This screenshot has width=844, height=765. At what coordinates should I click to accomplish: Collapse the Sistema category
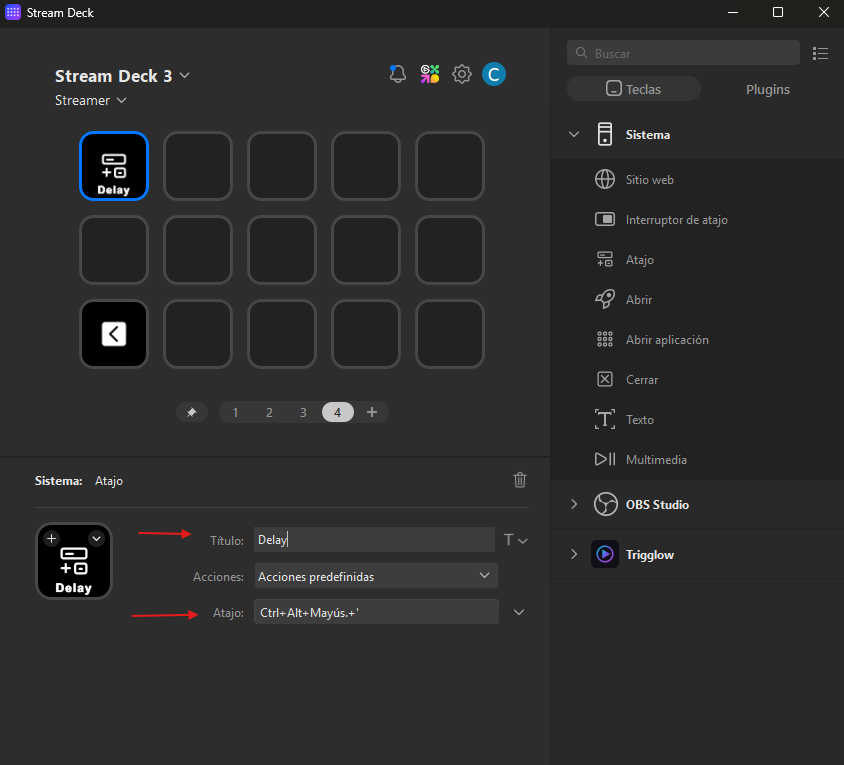574,134
